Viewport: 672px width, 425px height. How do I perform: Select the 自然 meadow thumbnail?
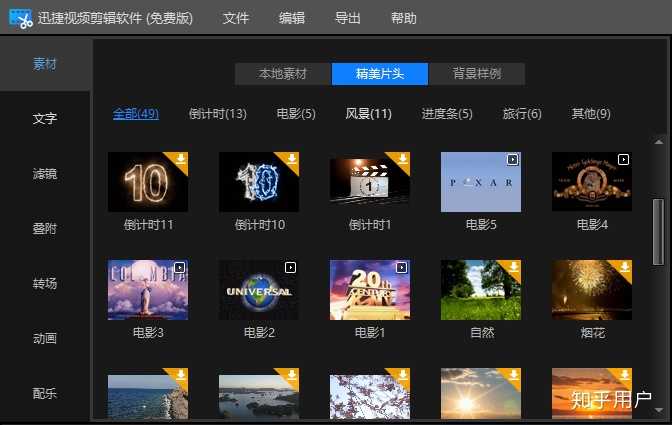[481, 290]
